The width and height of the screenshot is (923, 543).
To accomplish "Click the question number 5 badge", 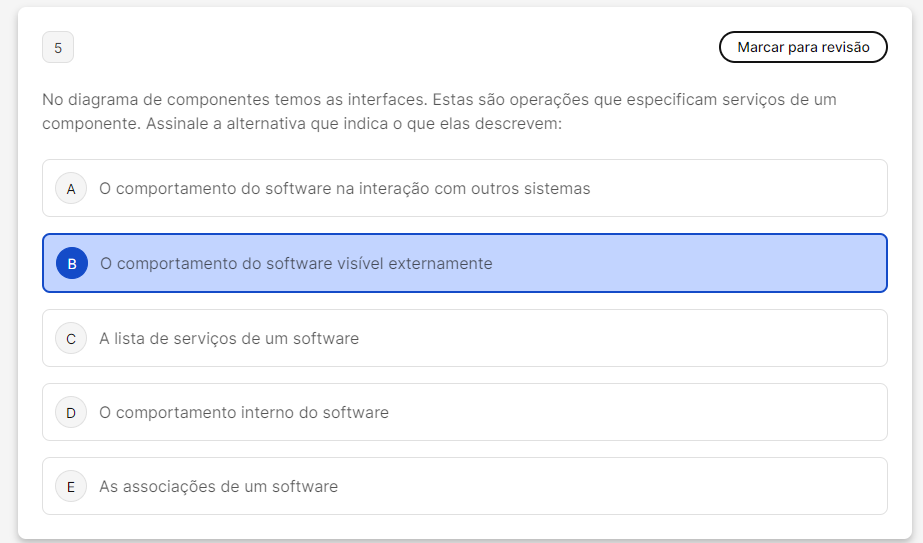I will [58, 48].
